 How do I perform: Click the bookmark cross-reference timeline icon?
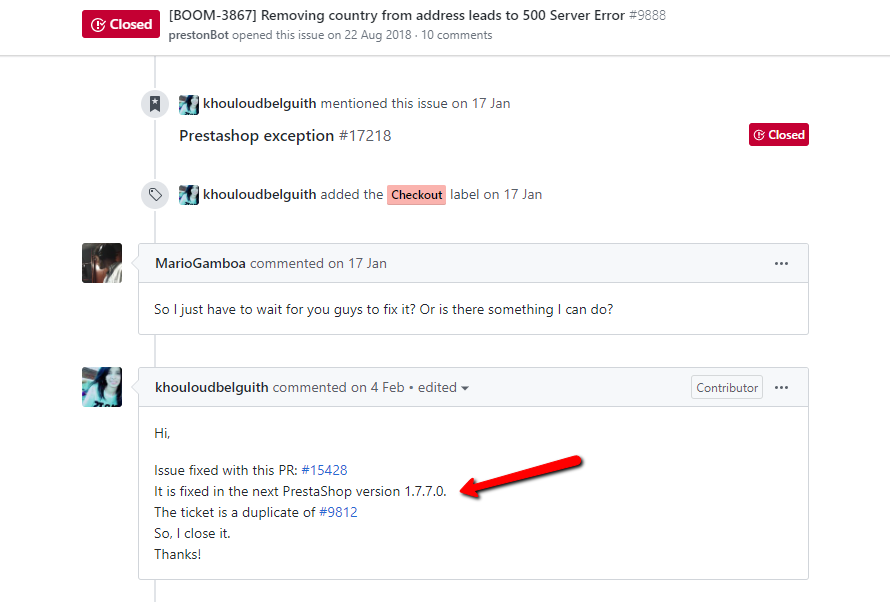click(155, 104)
